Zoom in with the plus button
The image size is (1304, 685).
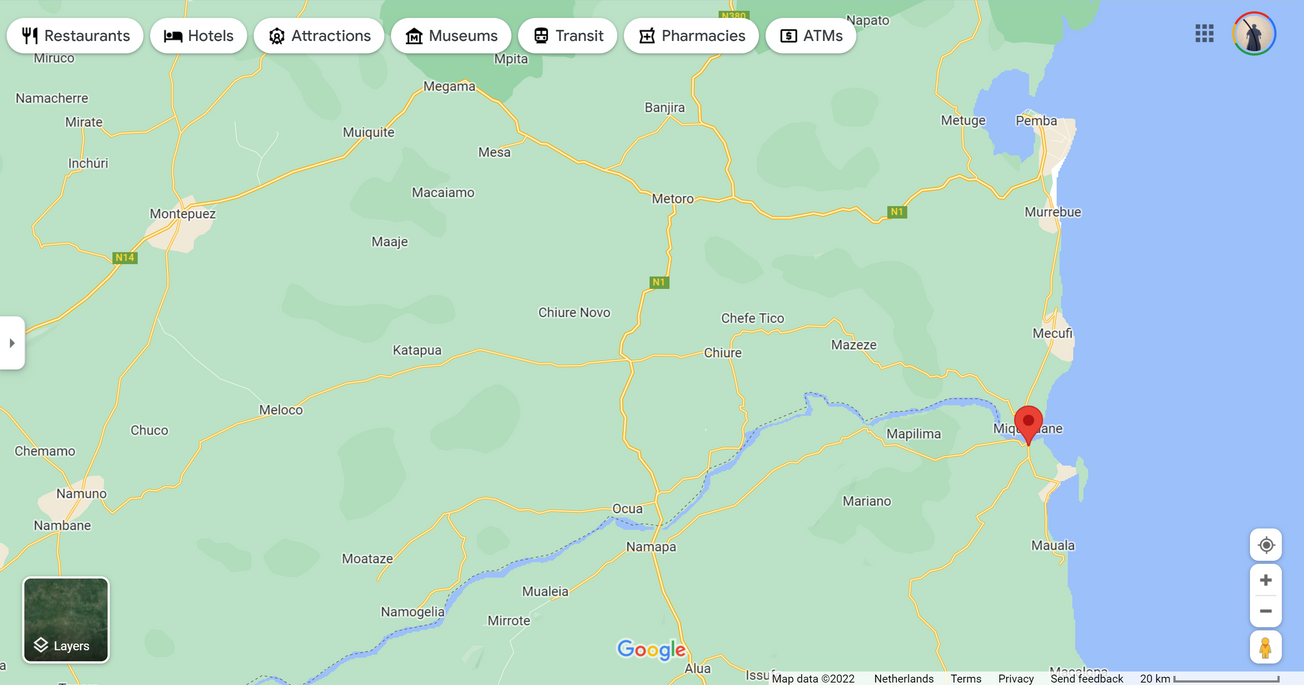(1266, 580)
